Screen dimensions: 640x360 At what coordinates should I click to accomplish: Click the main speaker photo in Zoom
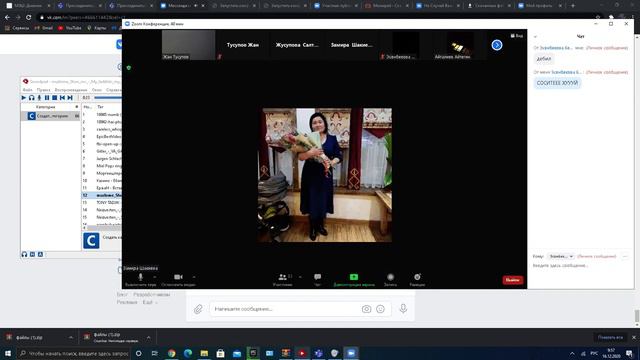[325, 175]
